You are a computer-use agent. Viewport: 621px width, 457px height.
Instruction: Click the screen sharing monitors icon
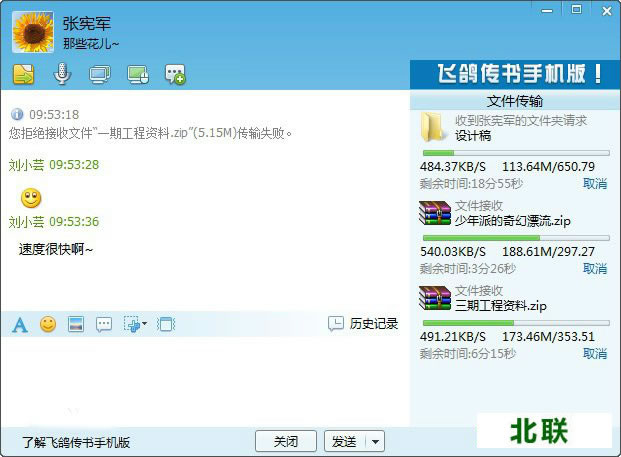[99, 73]
